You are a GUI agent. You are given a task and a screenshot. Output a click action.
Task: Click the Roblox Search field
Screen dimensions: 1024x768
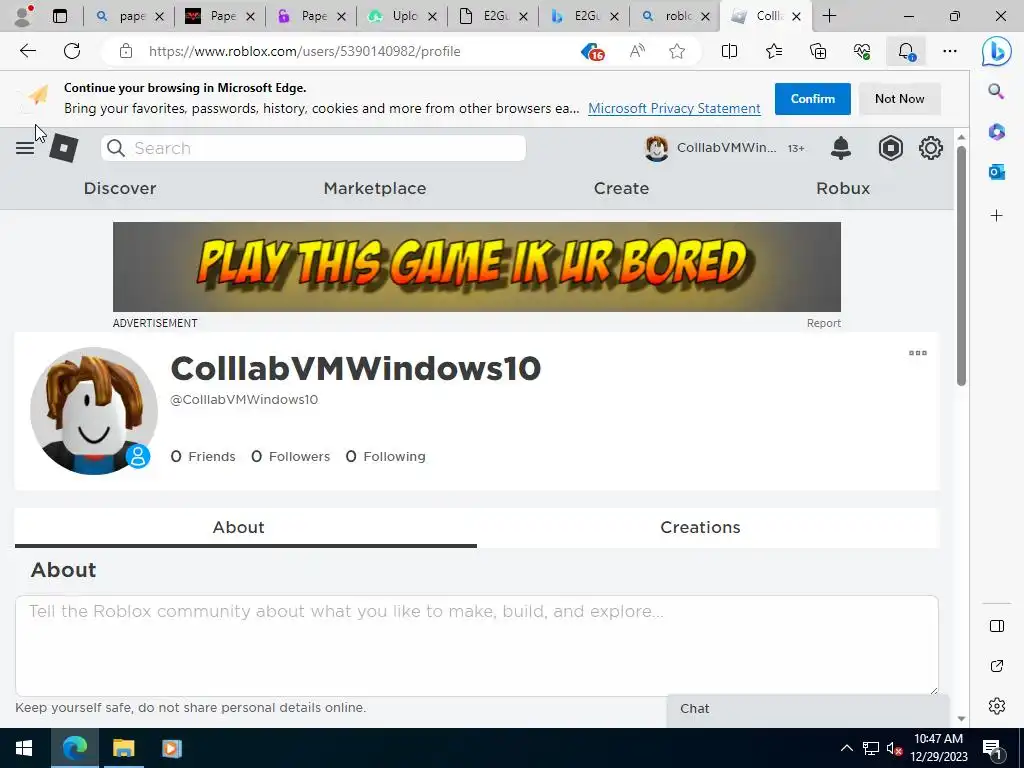[x=313, y=148]
